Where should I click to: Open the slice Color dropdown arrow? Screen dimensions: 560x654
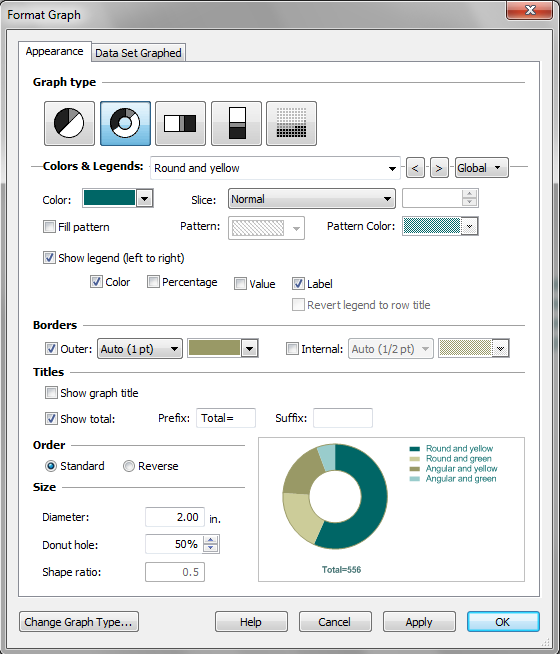tap(145, 199)
